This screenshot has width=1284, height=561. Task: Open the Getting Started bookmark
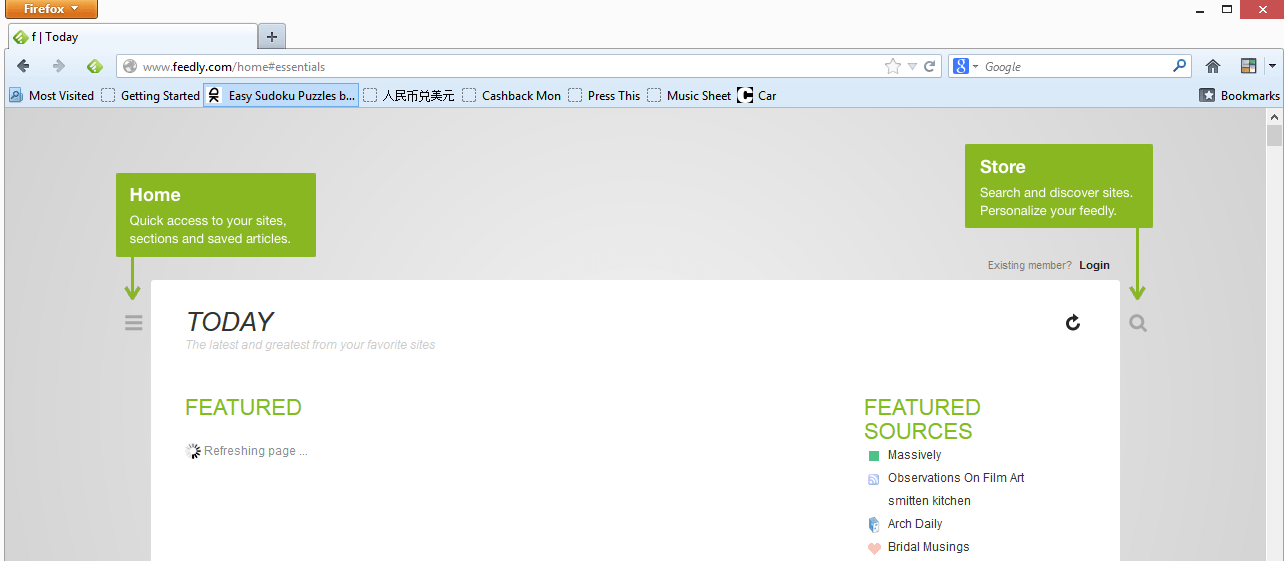coord(151,95)
